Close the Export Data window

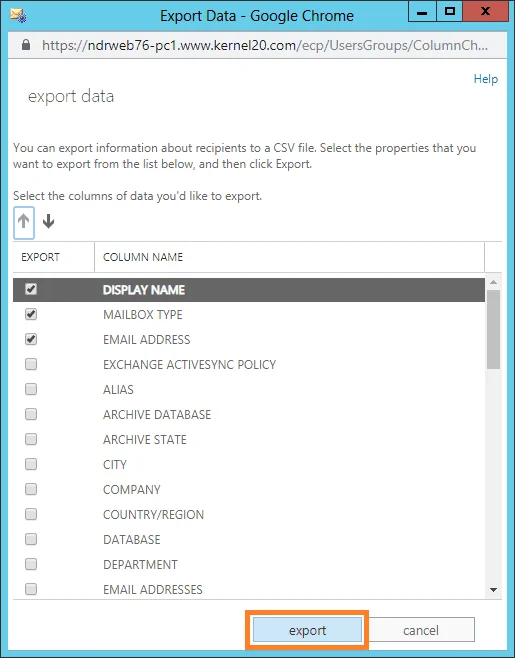point(485,11)
